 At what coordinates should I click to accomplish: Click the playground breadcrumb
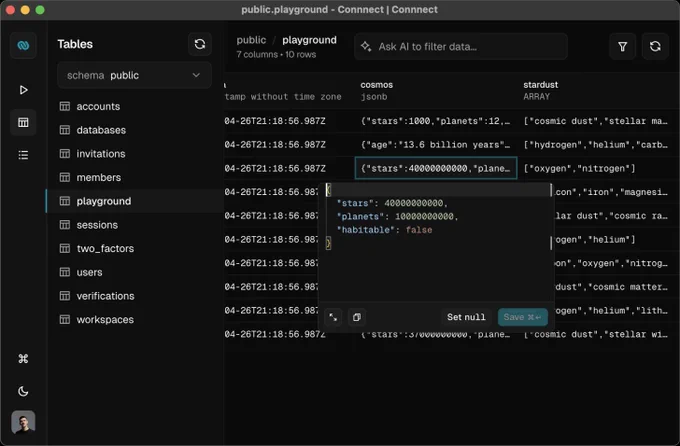(x=309, y=40)
